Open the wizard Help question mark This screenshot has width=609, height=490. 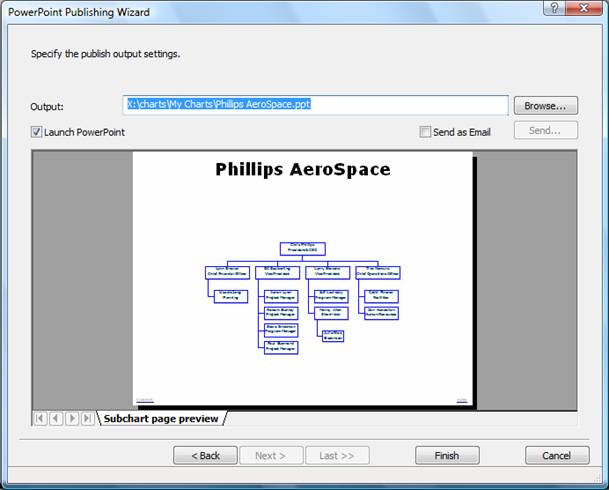pos(554,7)
